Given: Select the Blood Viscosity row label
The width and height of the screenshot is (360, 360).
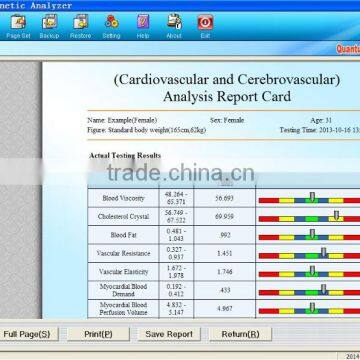Looking at the screenshot, I should pos(123,198).
